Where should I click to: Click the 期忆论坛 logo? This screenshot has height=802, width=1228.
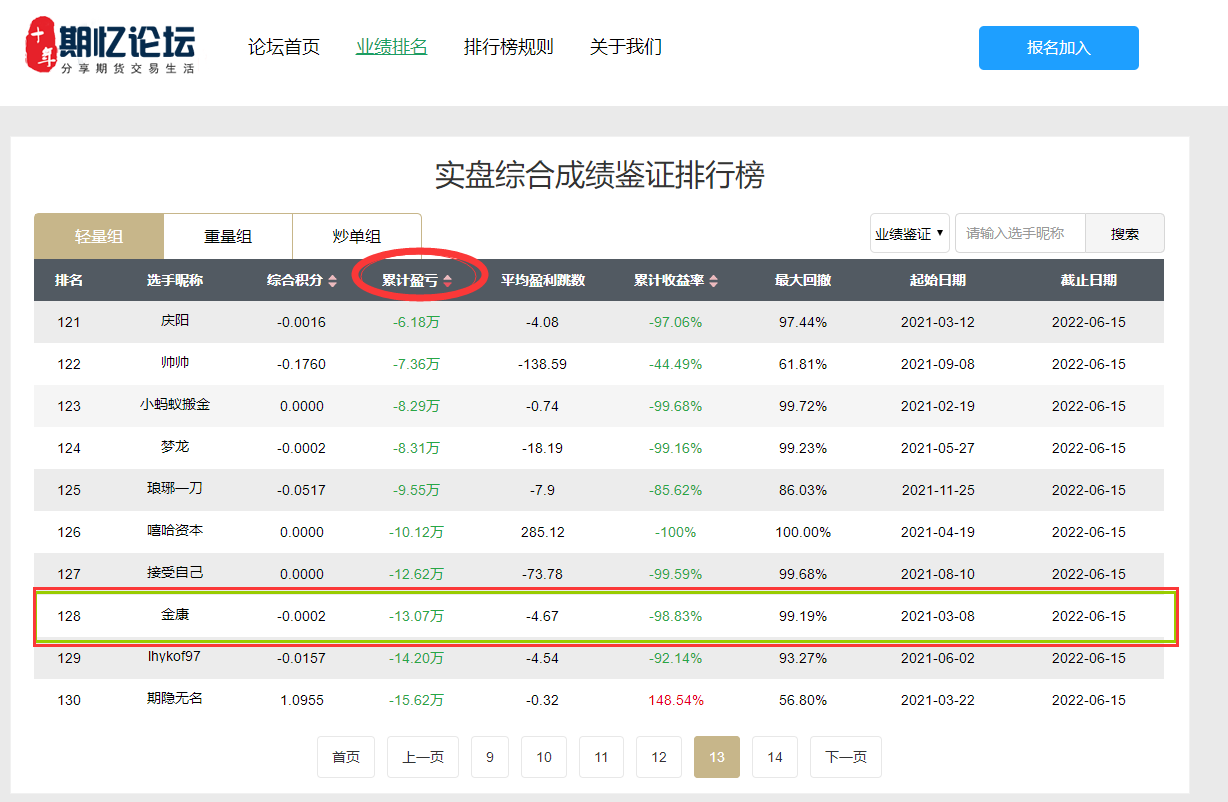(x=110, y=47)
